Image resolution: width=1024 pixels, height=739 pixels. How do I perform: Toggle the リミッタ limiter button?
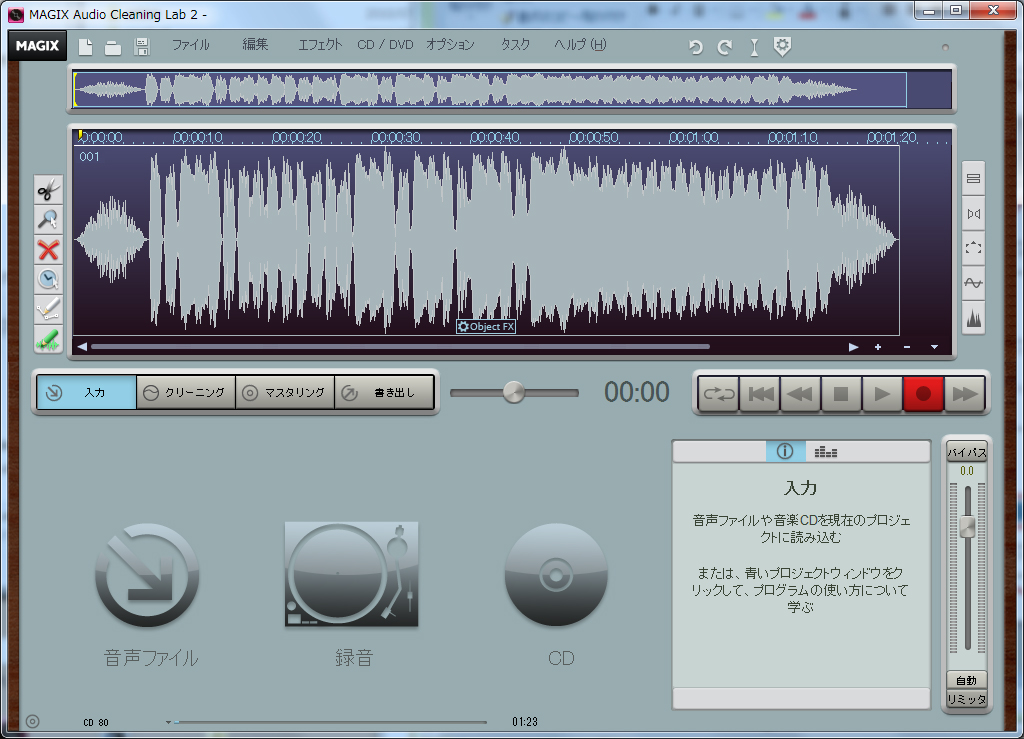(x=967, y=699)
